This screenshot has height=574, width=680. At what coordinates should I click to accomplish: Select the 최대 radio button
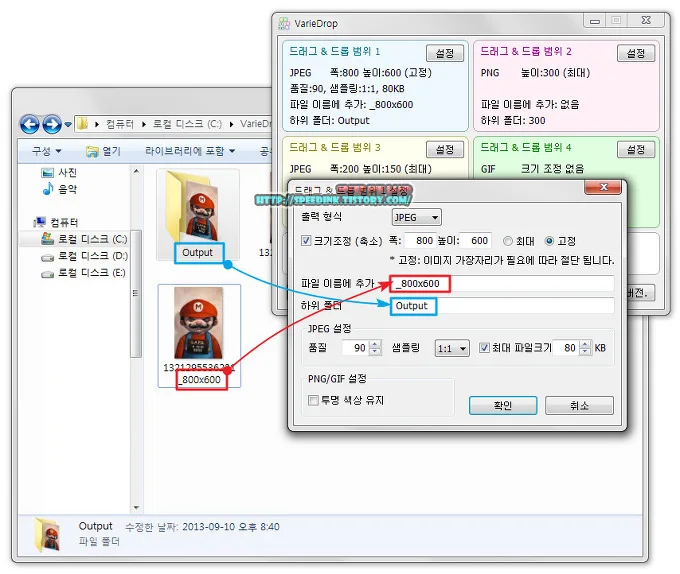coord(508,241)
